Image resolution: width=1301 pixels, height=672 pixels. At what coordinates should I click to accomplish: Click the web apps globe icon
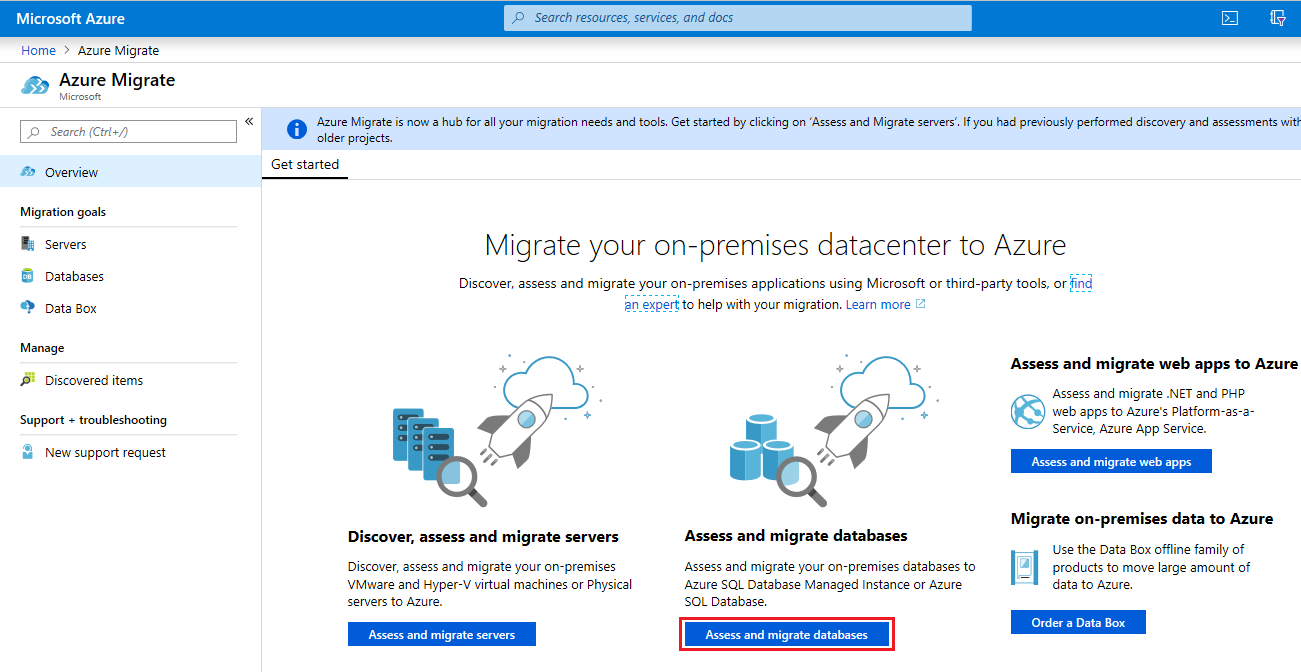click(x=1028, y=412)
